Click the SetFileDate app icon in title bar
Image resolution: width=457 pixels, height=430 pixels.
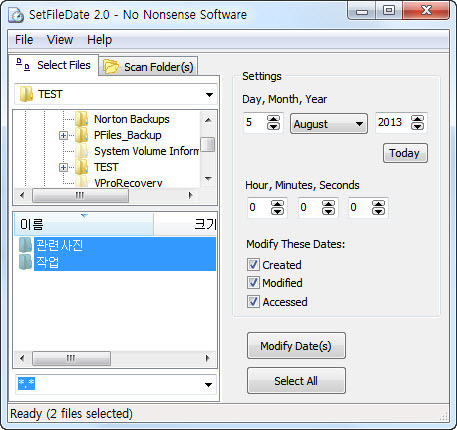tap(16, 15)
